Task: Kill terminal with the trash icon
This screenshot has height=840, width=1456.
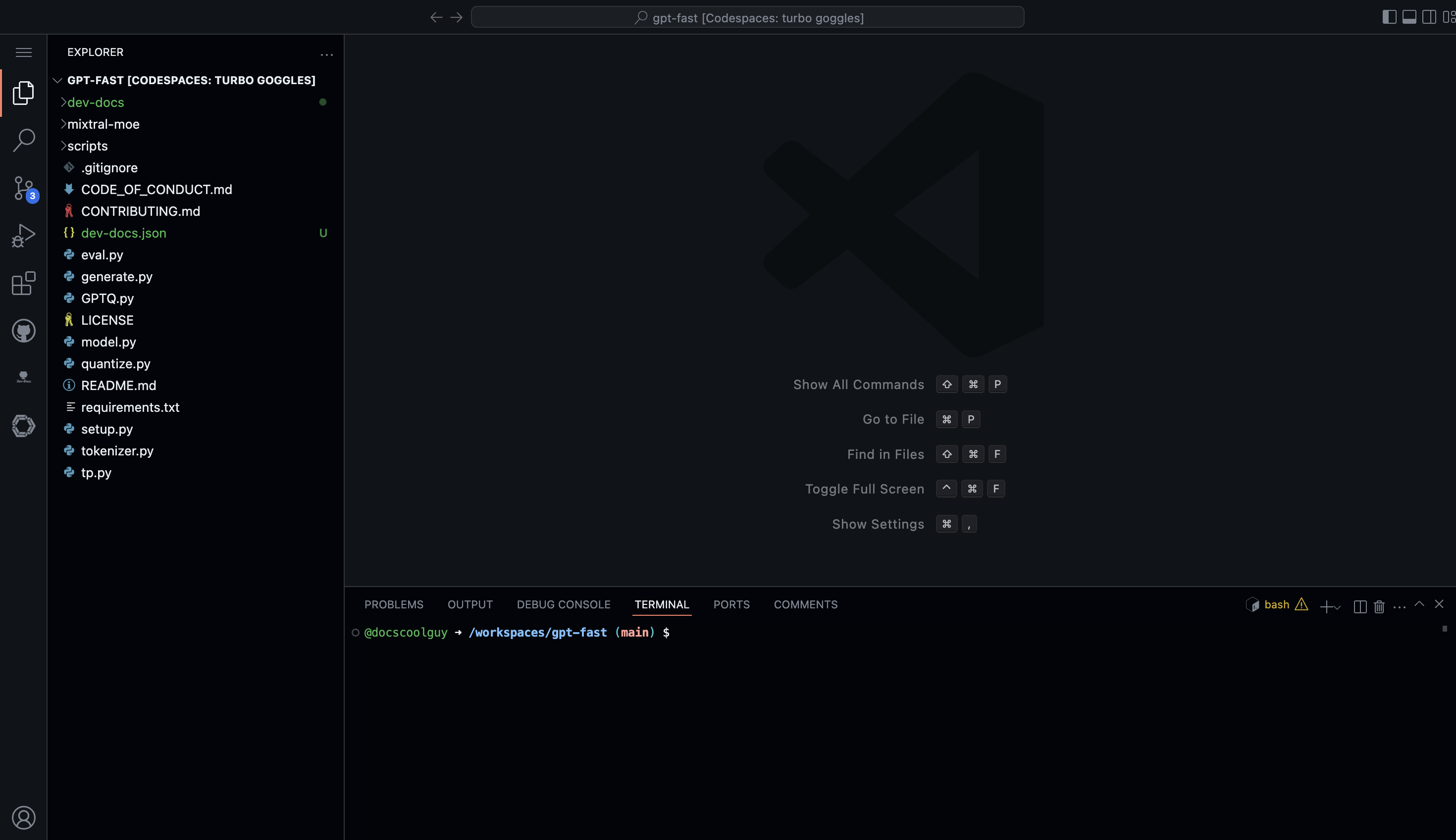Action: pos(1379,606)
